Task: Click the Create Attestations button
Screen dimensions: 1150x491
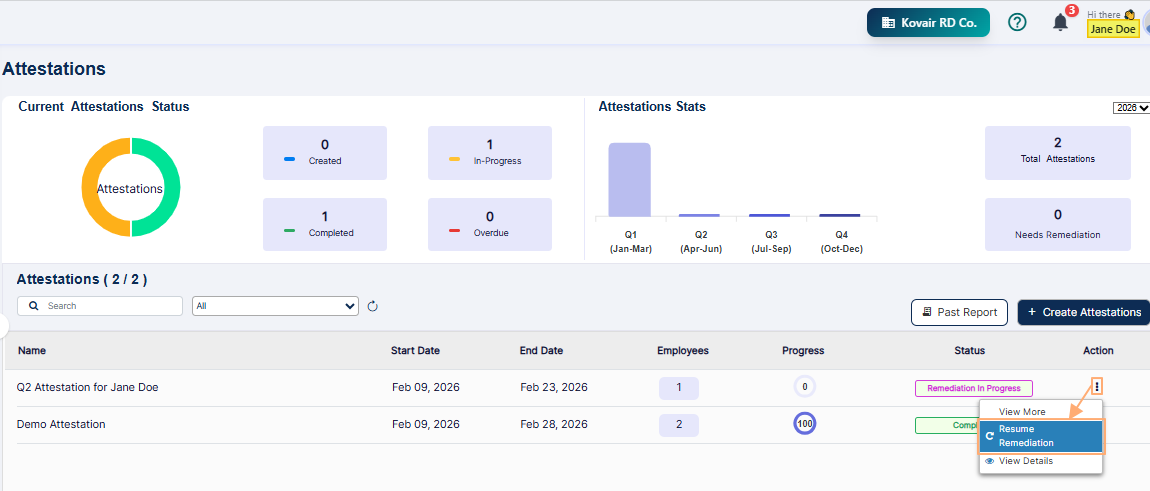Action: (1084, 312)
